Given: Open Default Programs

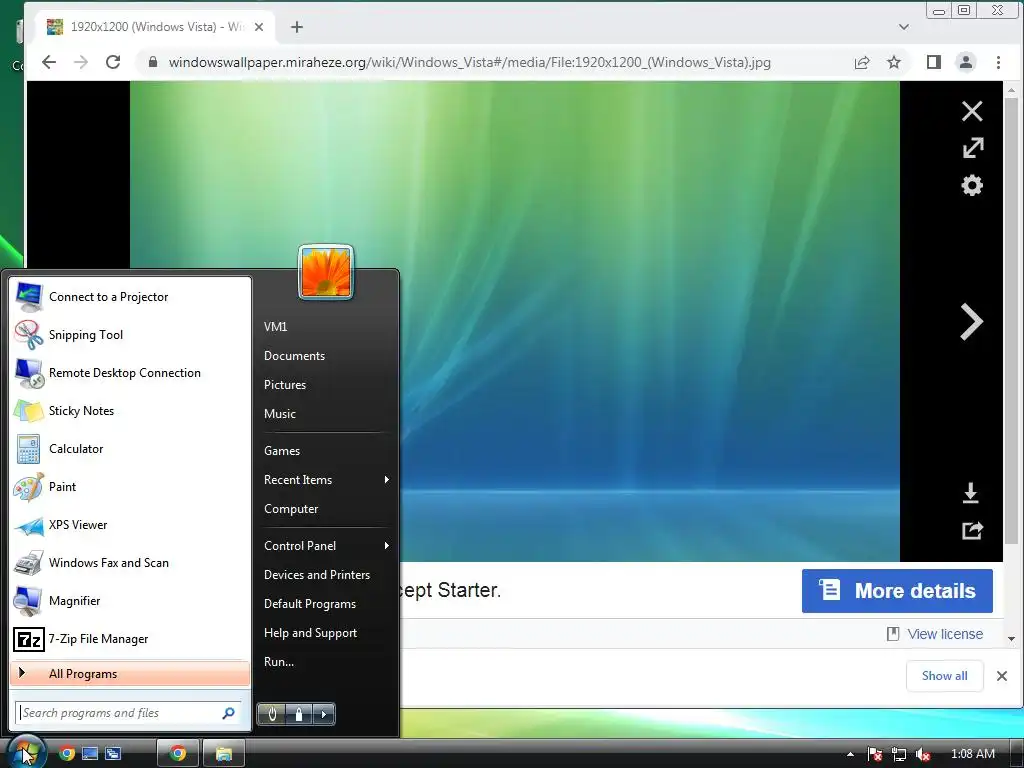Looking at the screenshot, I should pos(310,604).
